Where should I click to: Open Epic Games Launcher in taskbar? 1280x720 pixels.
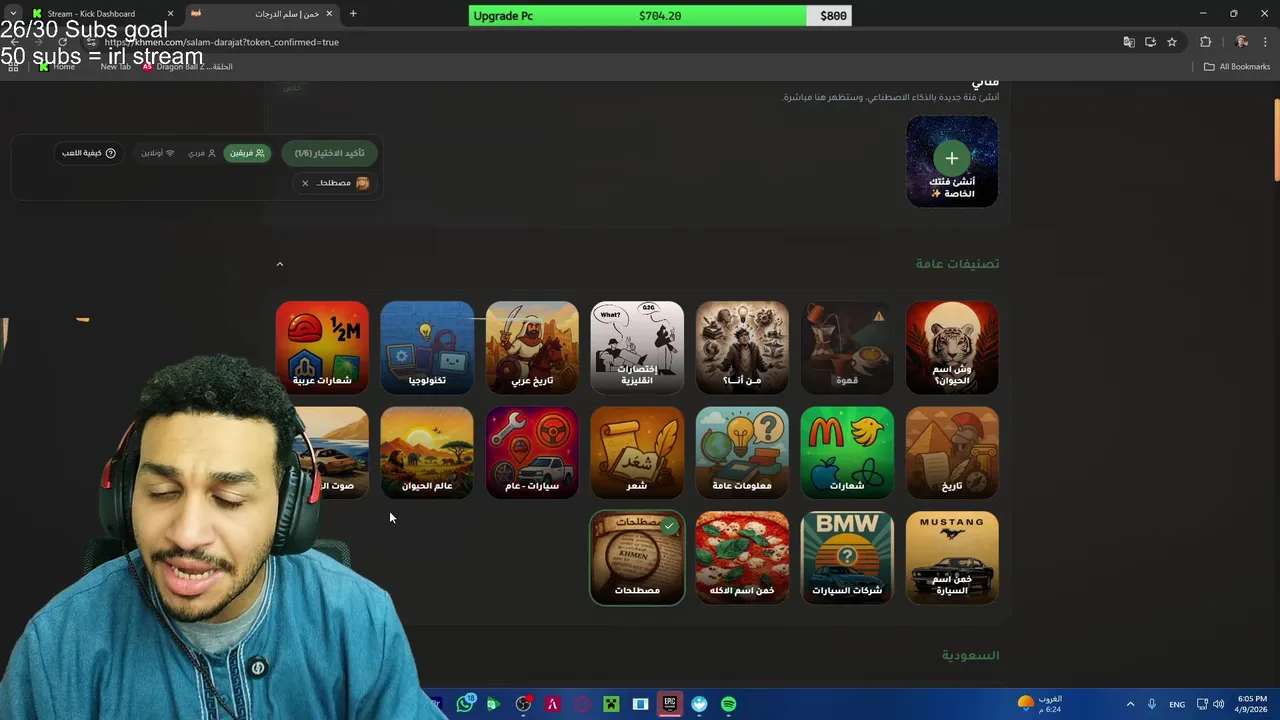tap(670, 704)
